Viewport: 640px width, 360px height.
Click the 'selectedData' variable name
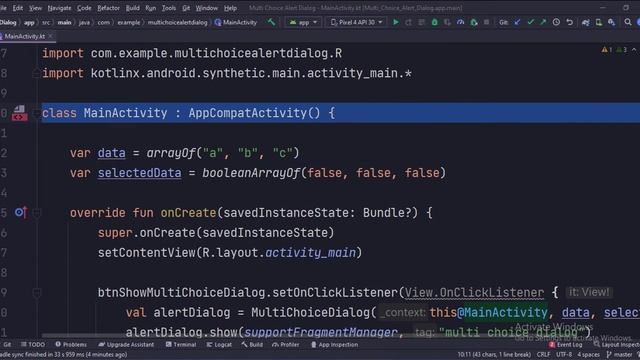point(139,173)
